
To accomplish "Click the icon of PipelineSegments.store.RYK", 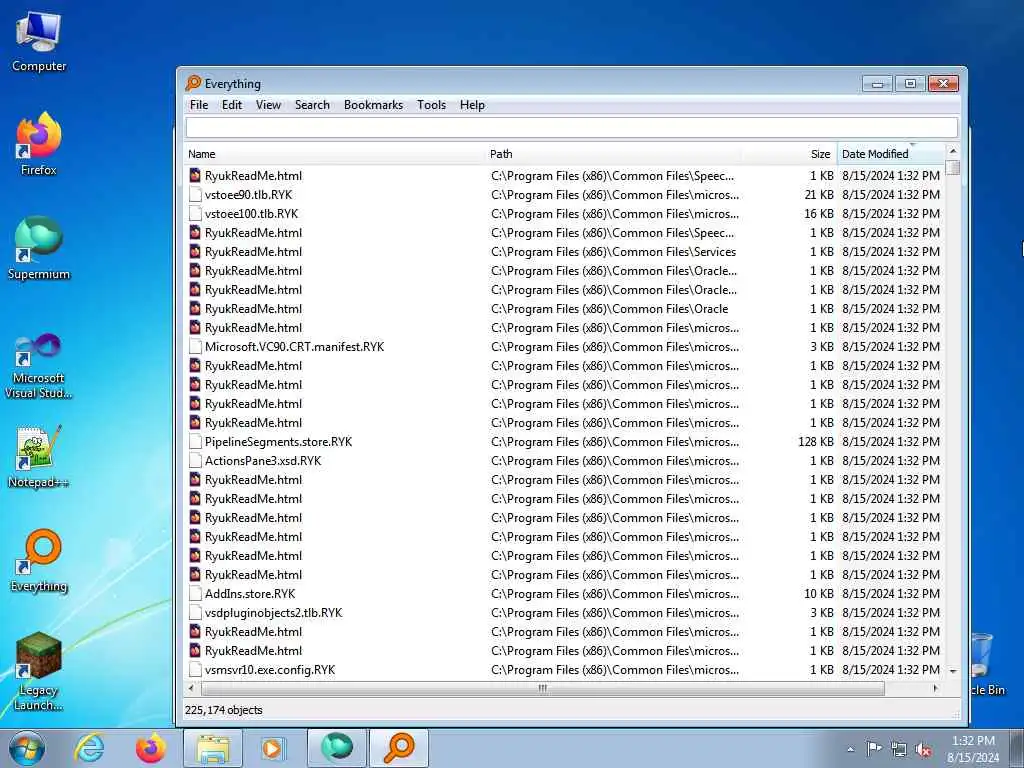I will [x=195, y=441].
